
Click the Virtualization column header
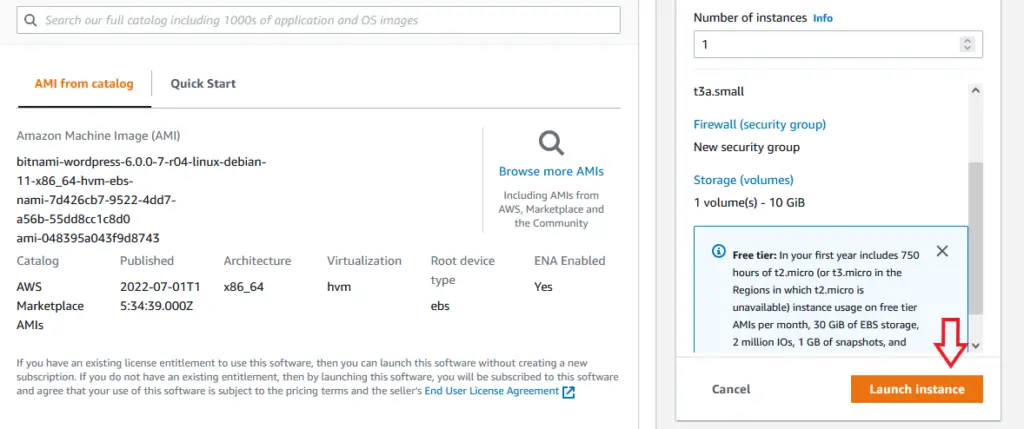364,261
